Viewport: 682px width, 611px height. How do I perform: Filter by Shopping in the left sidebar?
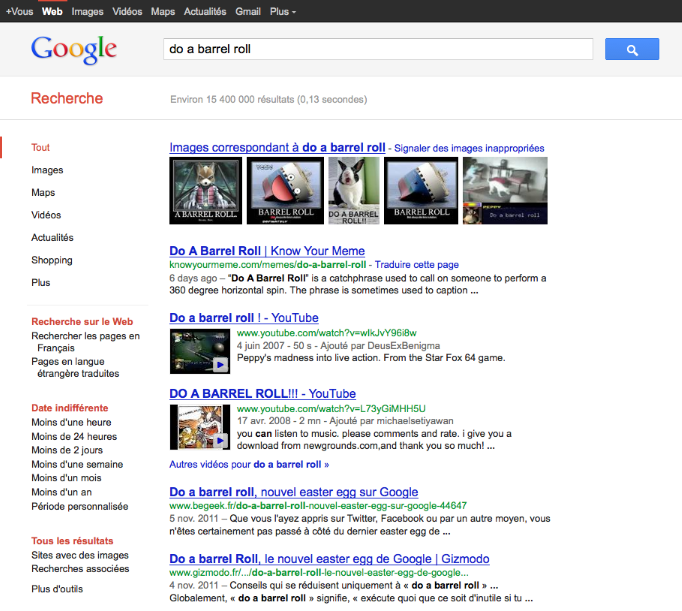click(52, 260)
